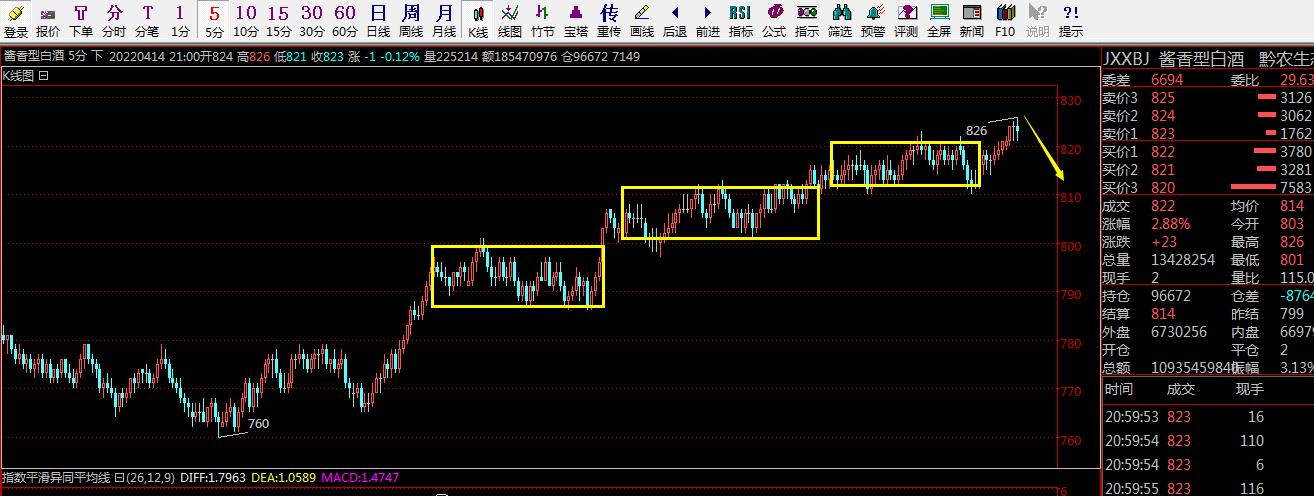Screen dimensions: 1314x496
Task: Select the 10分 period button
Action: [246, 20]
